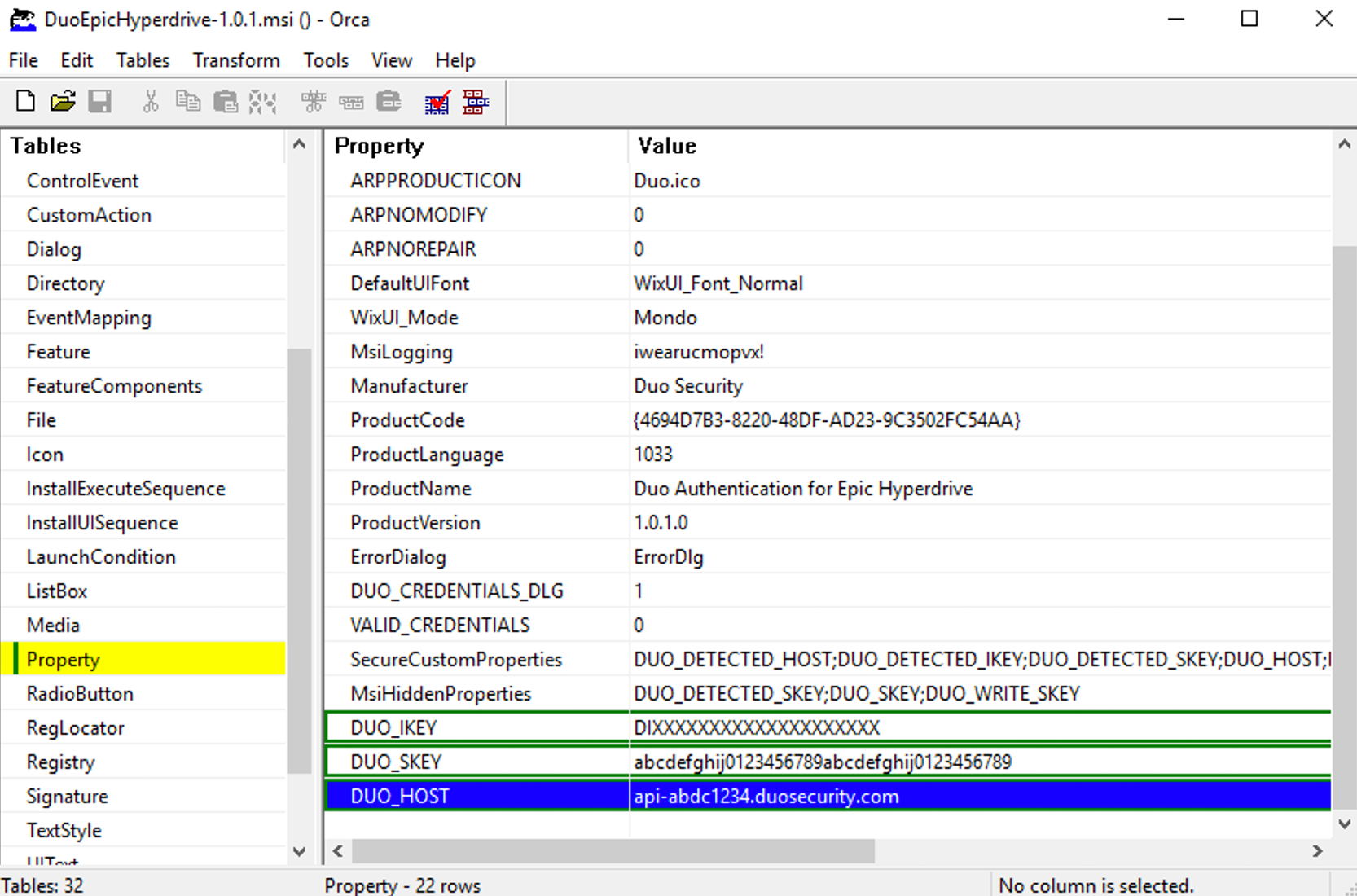The image size is (1357, 896).
Task: Select the InstallExecuteSequence table
Action: click(125, 489)
